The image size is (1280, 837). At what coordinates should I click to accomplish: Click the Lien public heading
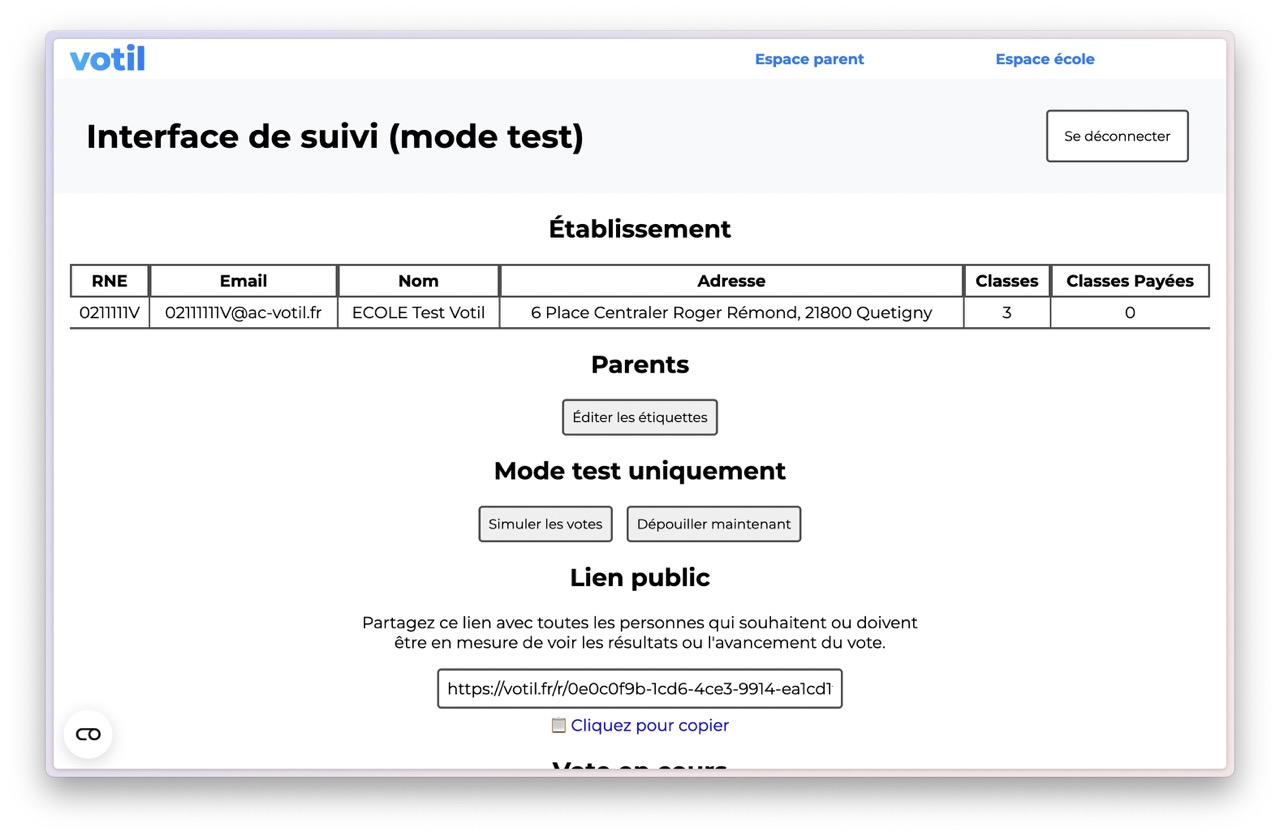click(x=639, y=577)
